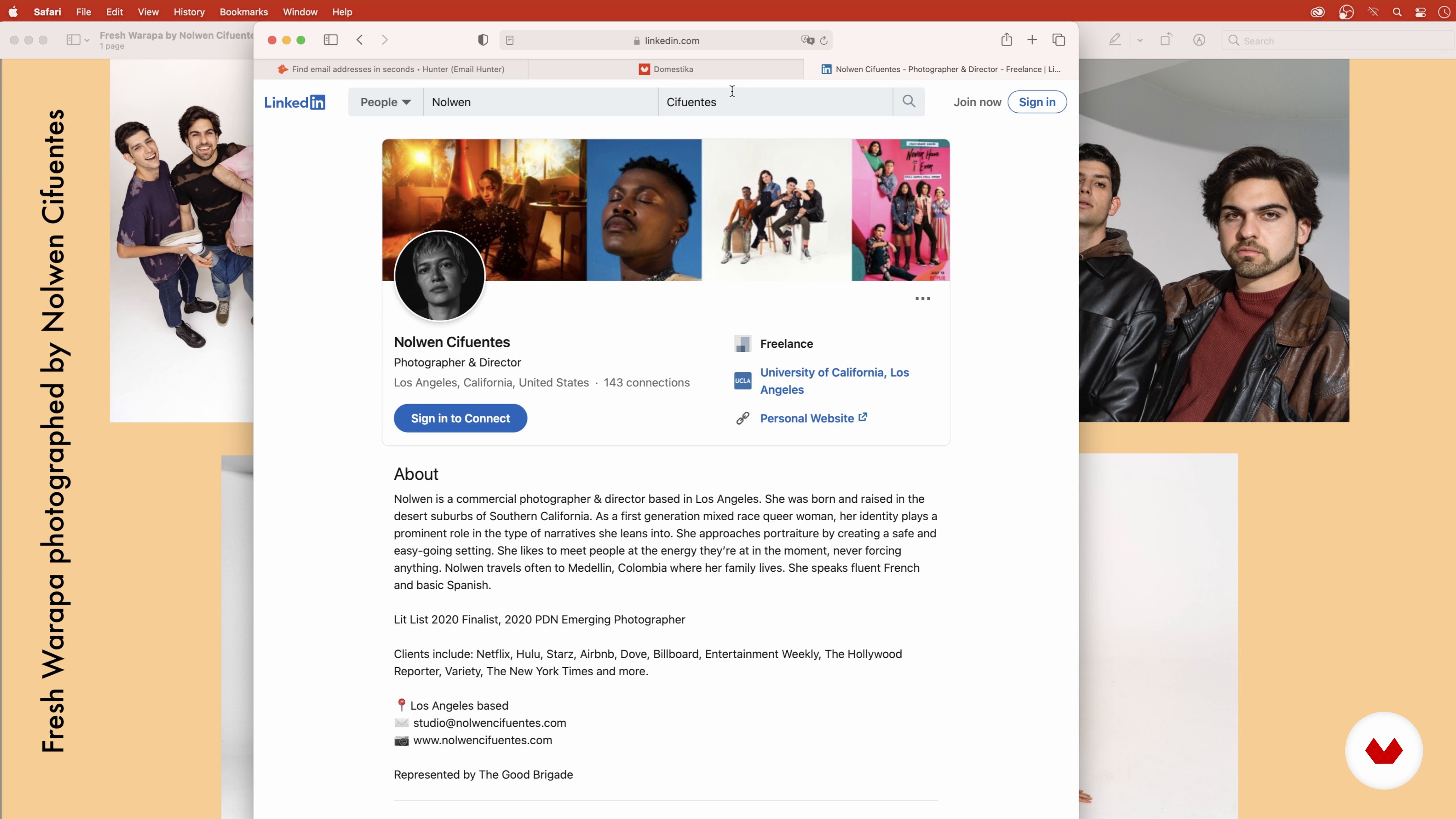Viewport: 1456px width, 819px height.
Task: Click the Sign in button
Action: point(1037,102)
